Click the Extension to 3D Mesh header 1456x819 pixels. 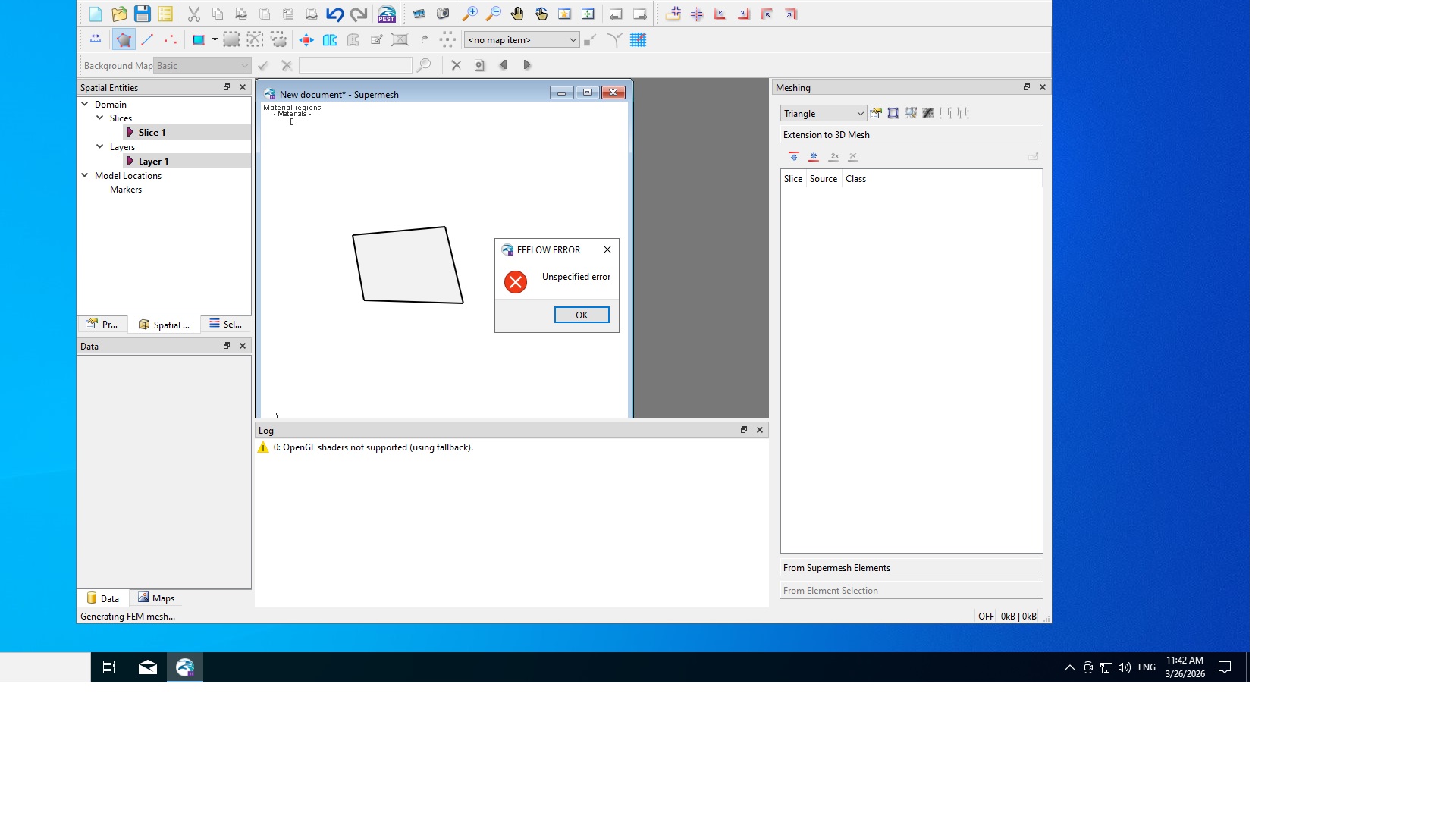(x=911, y=134)
